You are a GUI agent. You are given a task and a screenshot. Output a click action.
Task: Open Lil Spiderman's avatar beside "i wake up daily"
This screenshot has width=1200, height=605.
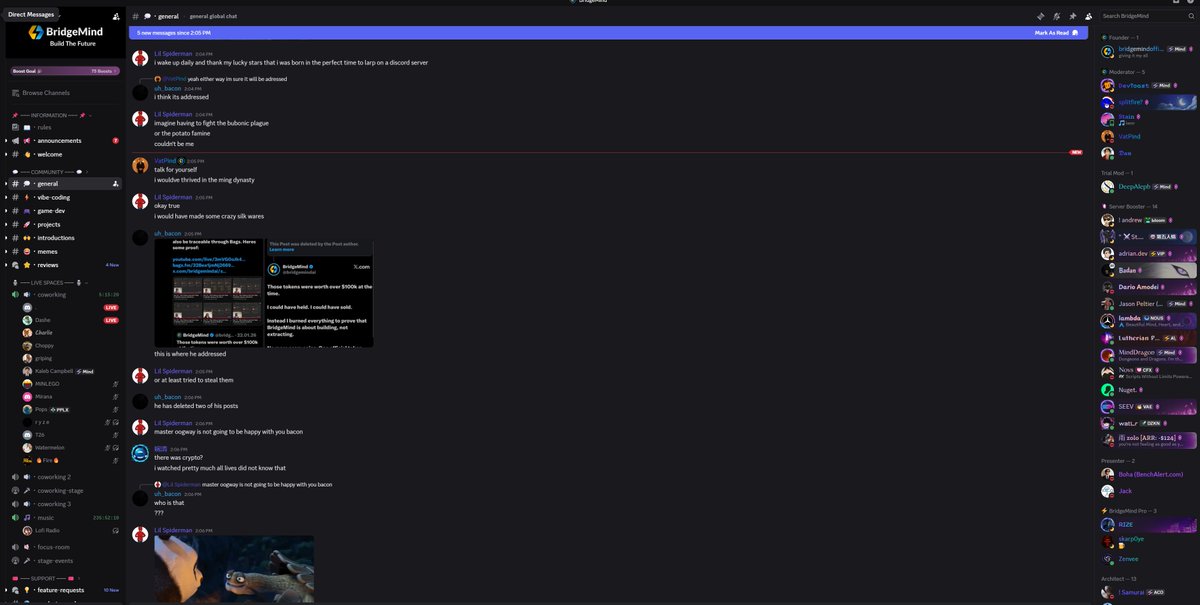pos(141,58)
